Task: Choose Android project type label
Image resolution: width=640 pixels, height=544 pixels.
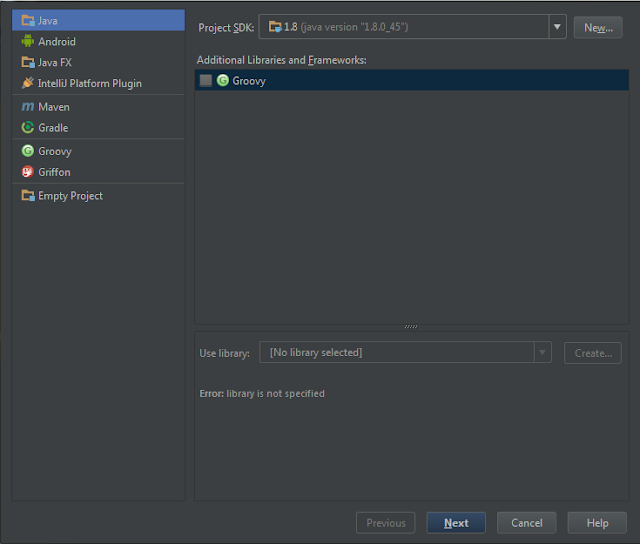Action: [x=57, y=42]
